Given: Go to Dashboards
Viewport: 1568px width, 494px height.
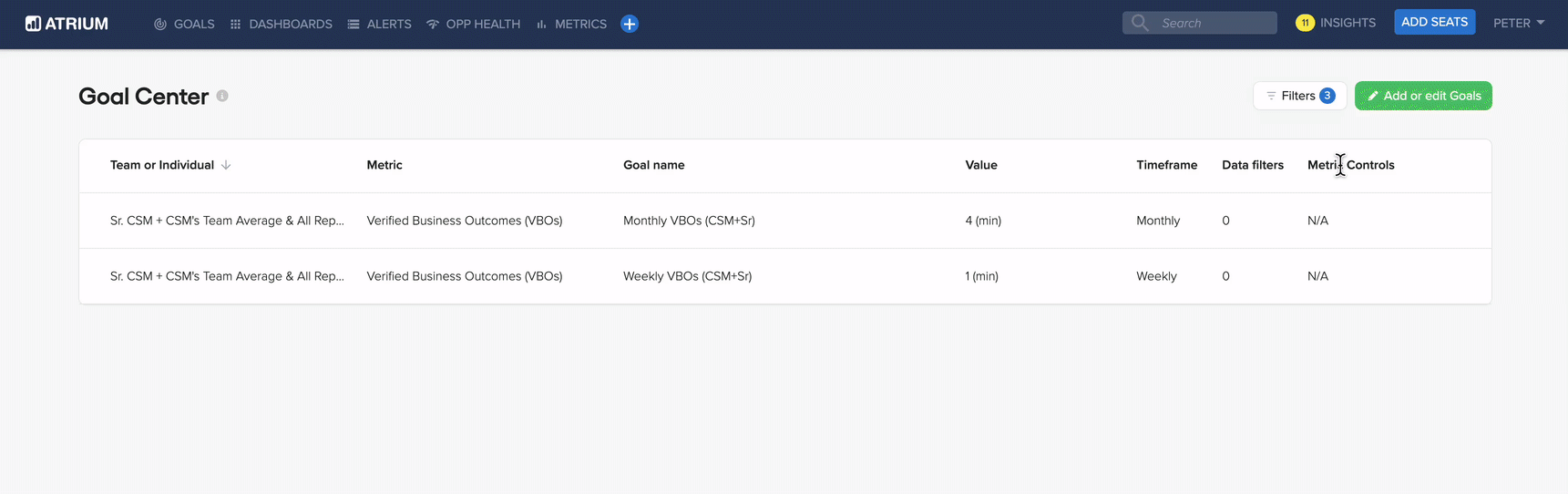Looking at the screenshot, I should [x=281, y=24].
